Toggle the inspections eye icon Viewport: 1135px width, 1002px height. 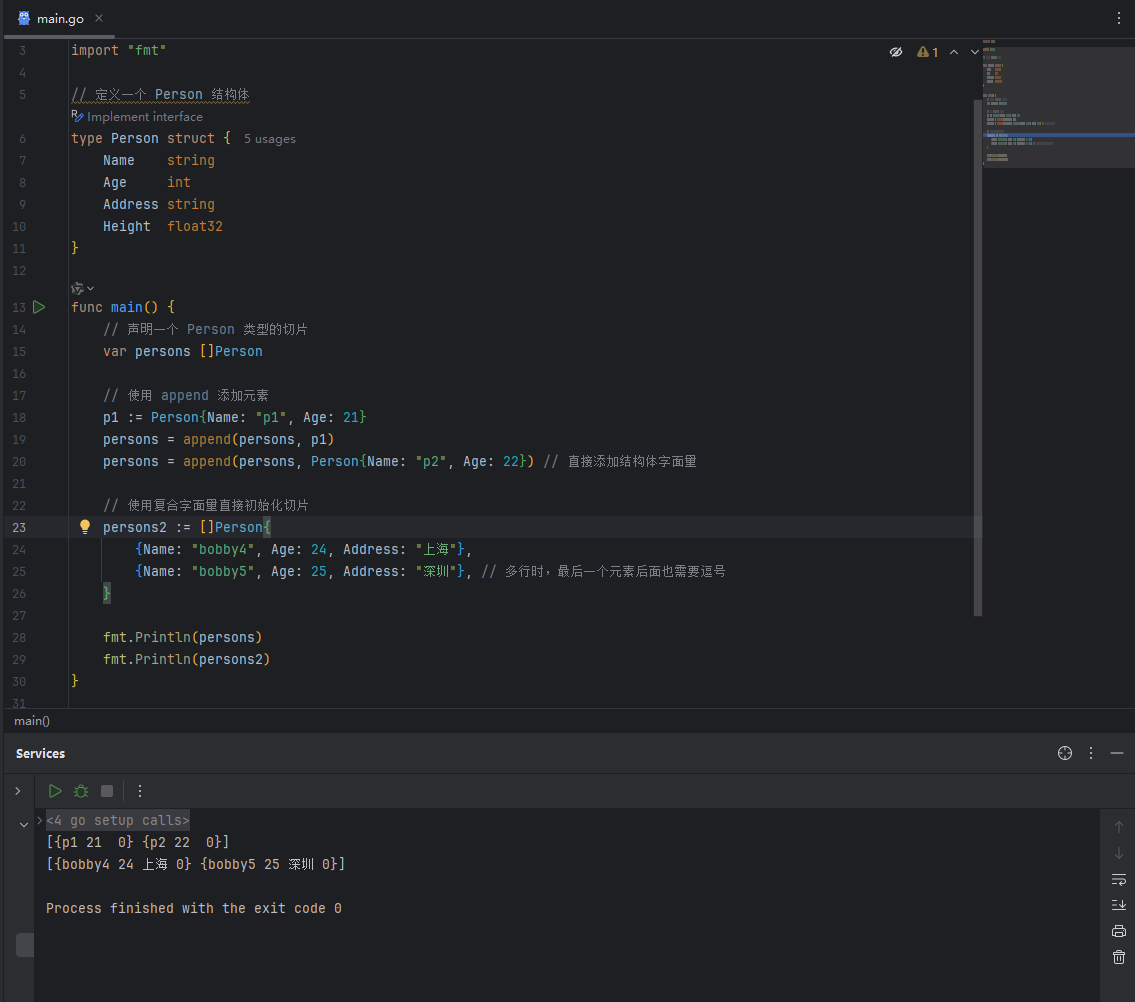click(x=895, y=52)
